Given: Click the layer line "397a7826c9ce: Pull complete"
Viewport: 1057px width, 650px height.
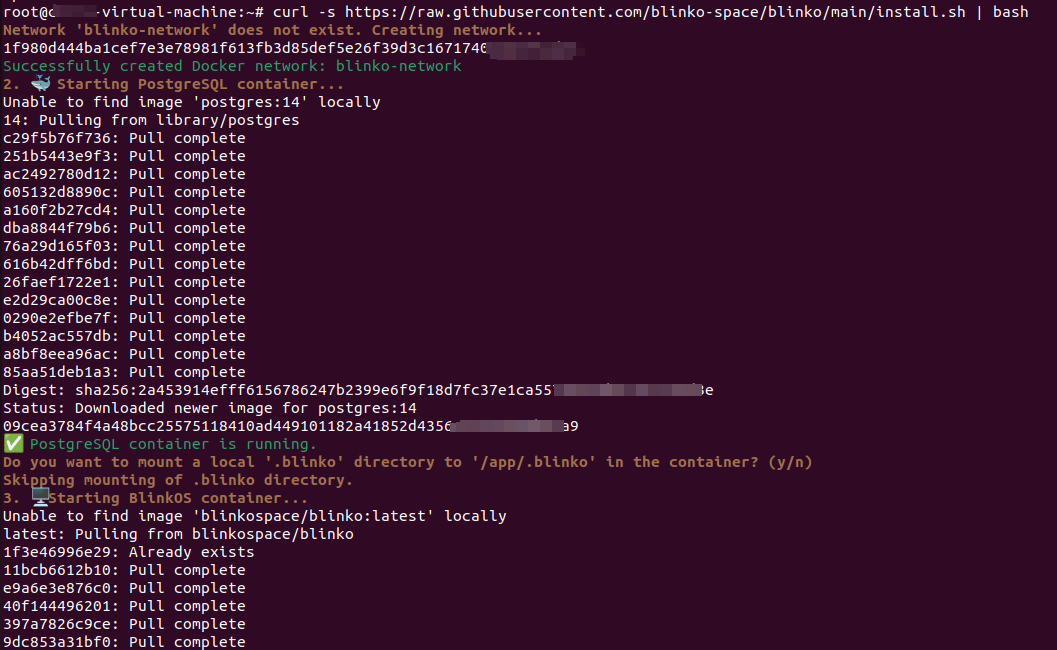Looking at the screenshot, I should pos(124,624).
